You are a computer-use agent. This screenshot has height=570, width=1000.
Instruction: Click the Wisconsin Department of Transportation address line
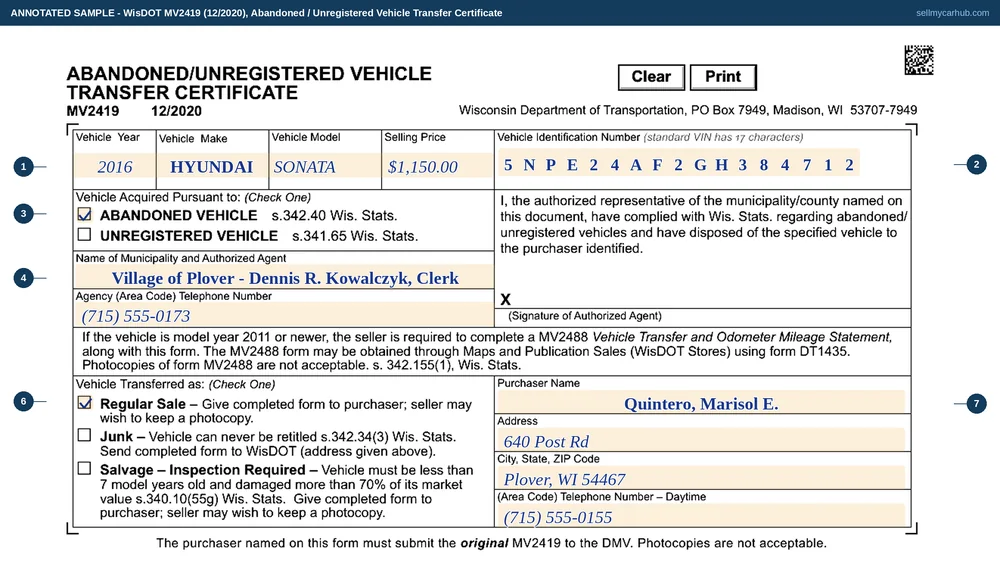688,110
